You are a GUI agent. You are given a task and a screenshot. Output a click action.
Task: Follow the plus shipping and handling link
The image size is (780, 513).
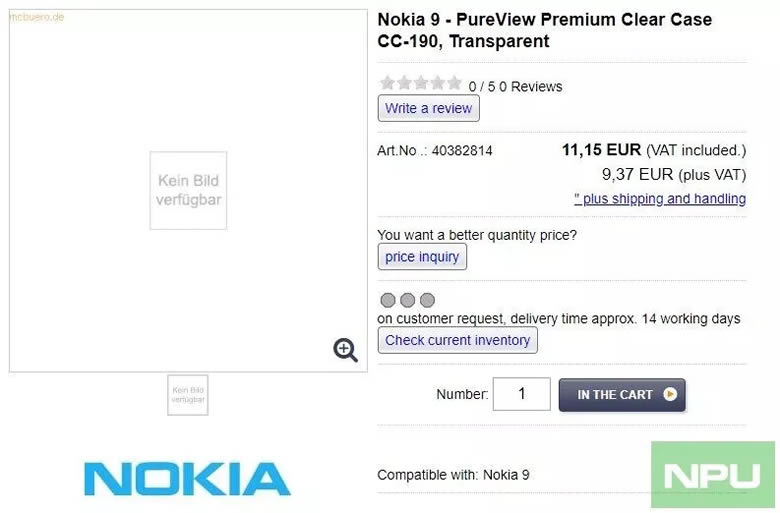tap(660, 199)
